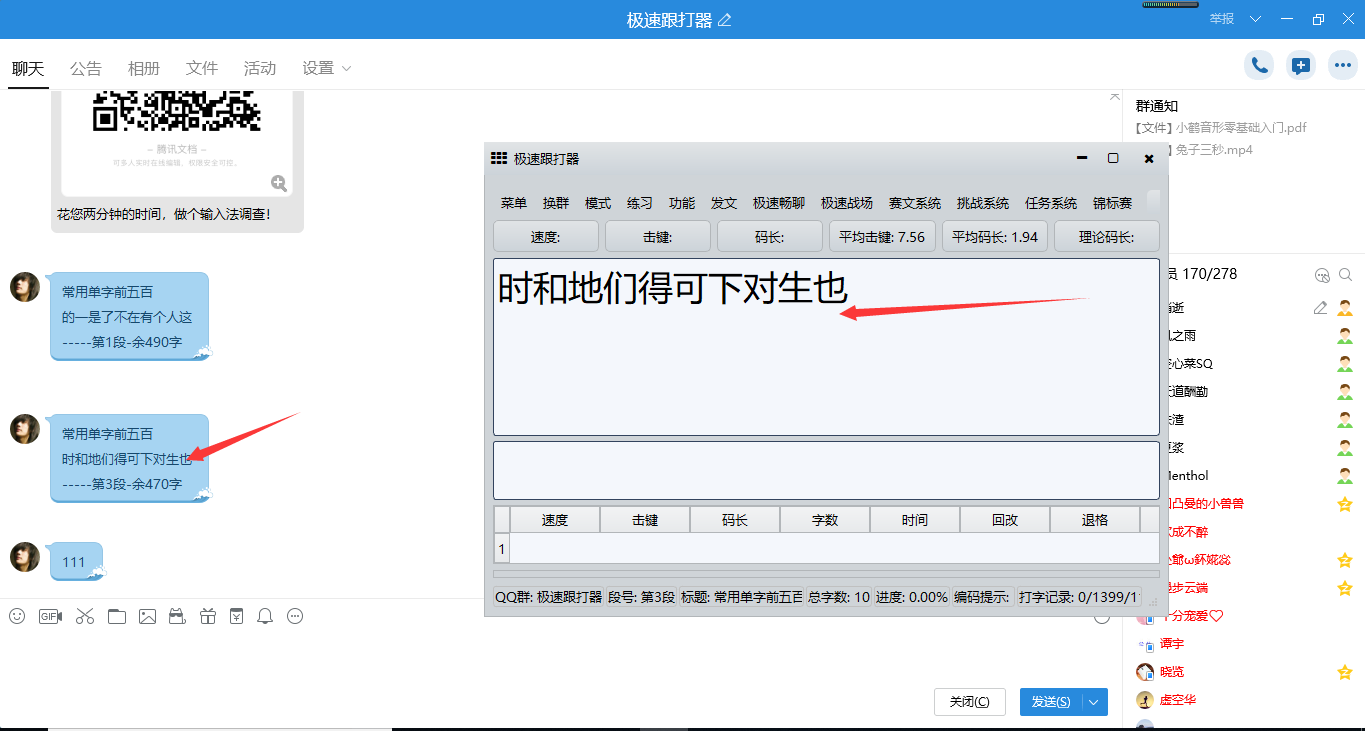Viewport: 1365px width, 731px height.
Task: Search group members with magnifier icon
Action: (1345, 274)
